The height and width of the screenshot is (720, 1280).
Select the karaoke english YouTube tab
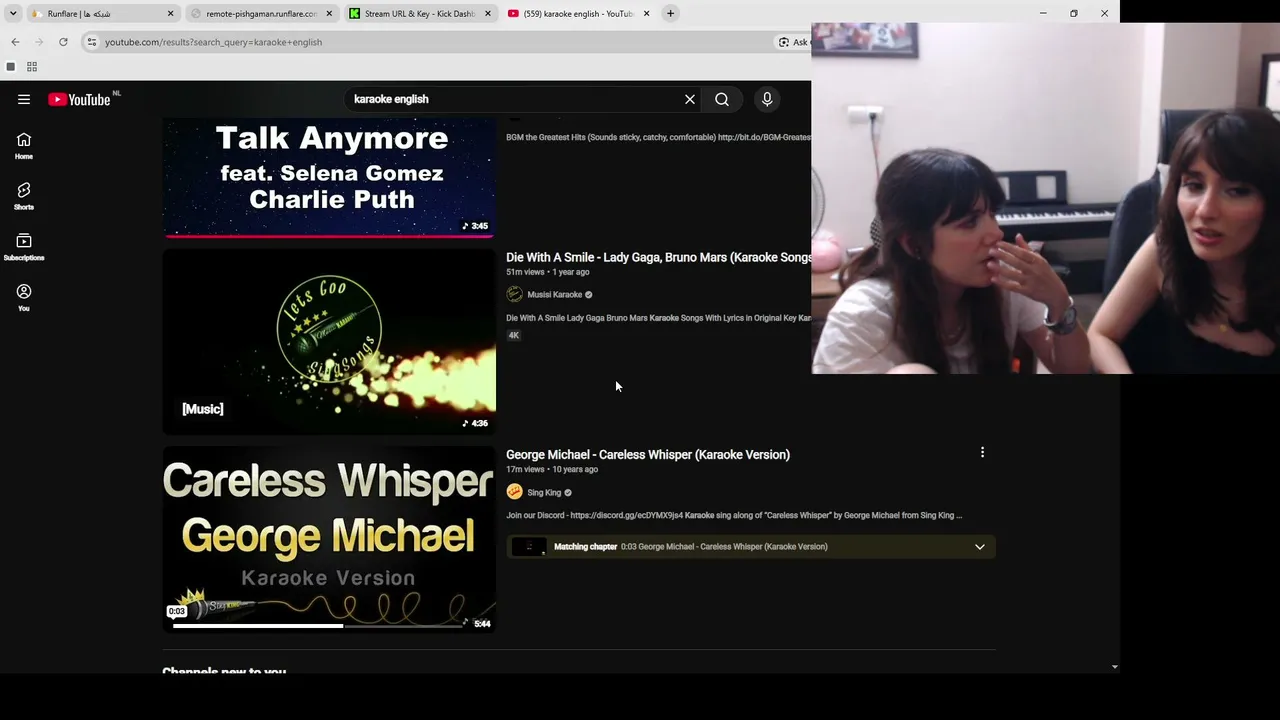(x=578, y=14)
